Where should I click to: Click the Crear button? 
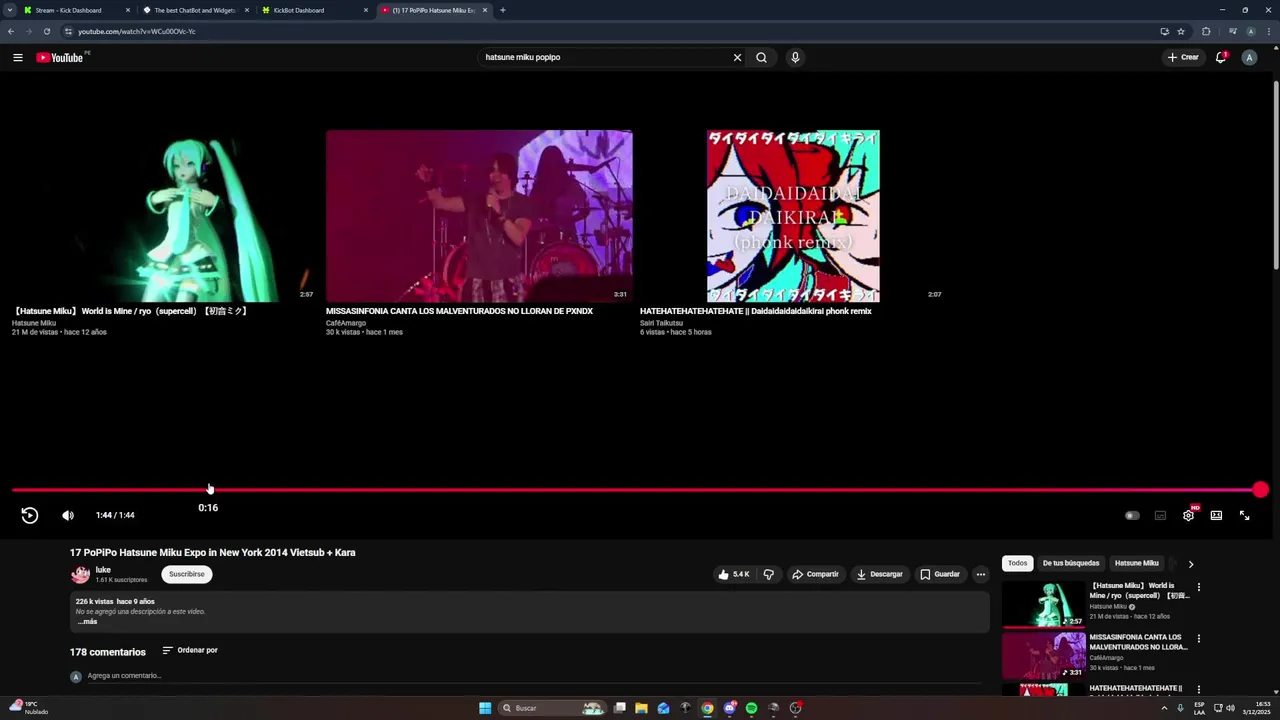[x=1183, y=57]
